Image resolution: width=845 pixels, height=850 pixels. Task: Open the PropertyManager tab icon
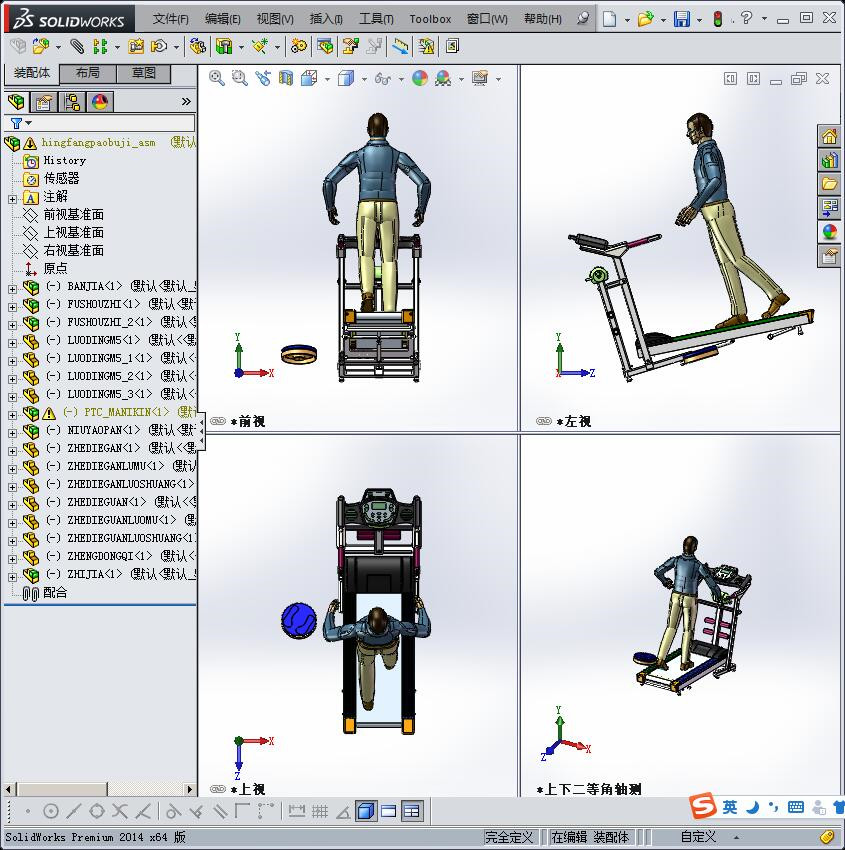click(43, 101)
